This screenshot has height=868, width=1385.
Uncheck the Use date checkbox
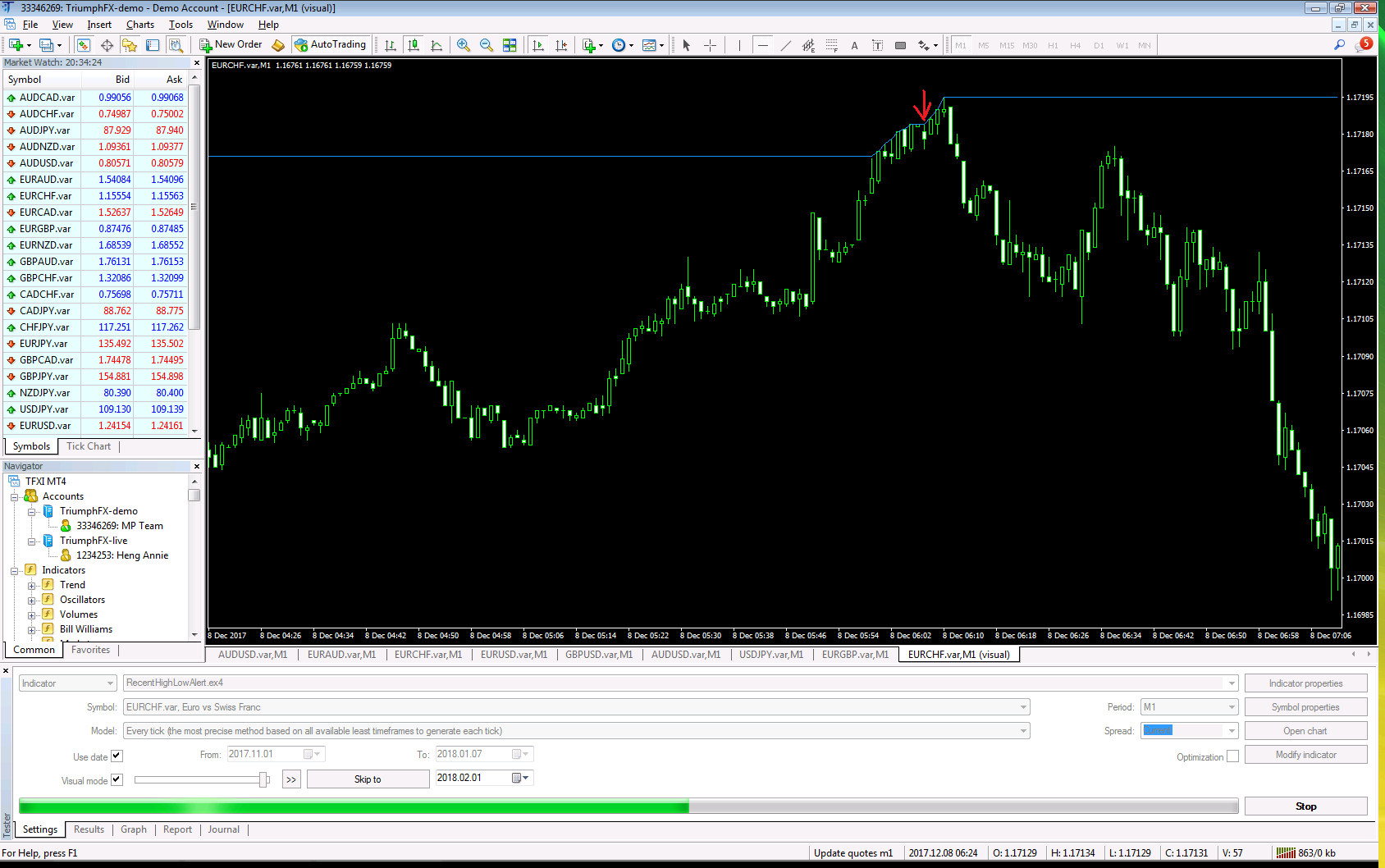point(117,756)
